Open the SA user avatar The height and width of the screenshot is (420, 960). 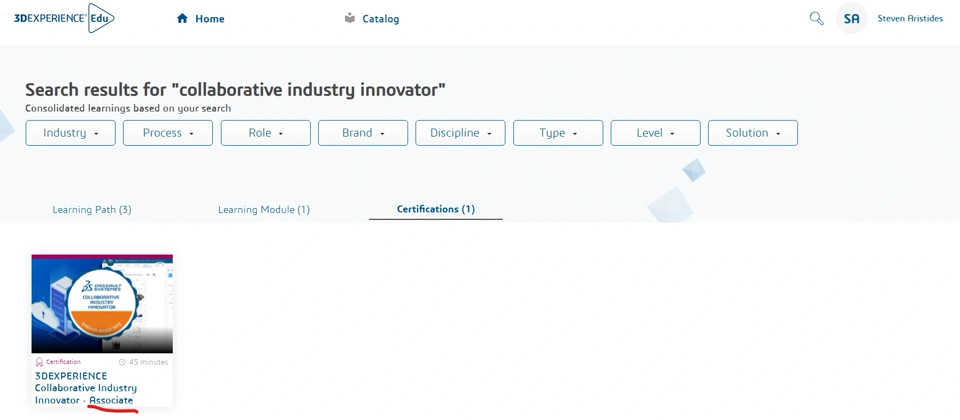pyautogui.click(x=851, y=18)
